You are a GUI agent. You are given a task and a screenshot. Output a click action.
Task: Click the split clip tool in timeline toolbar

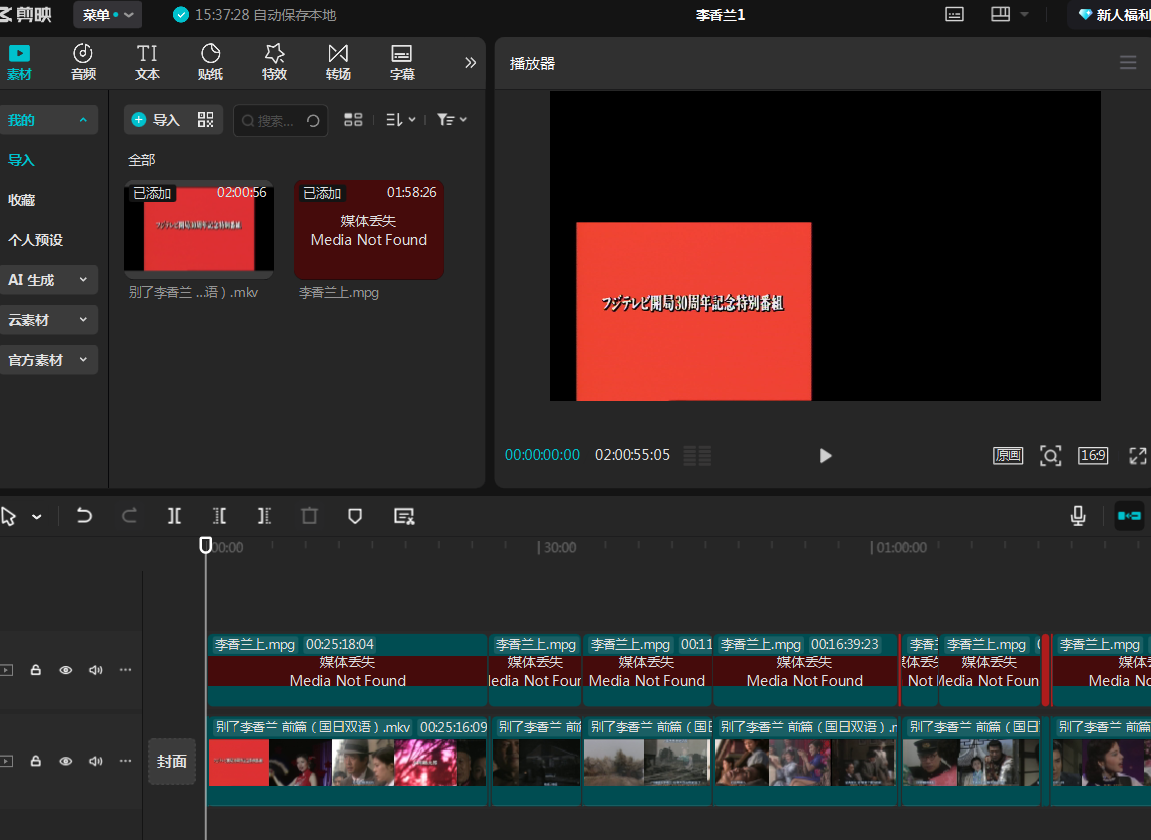(175, 516)
